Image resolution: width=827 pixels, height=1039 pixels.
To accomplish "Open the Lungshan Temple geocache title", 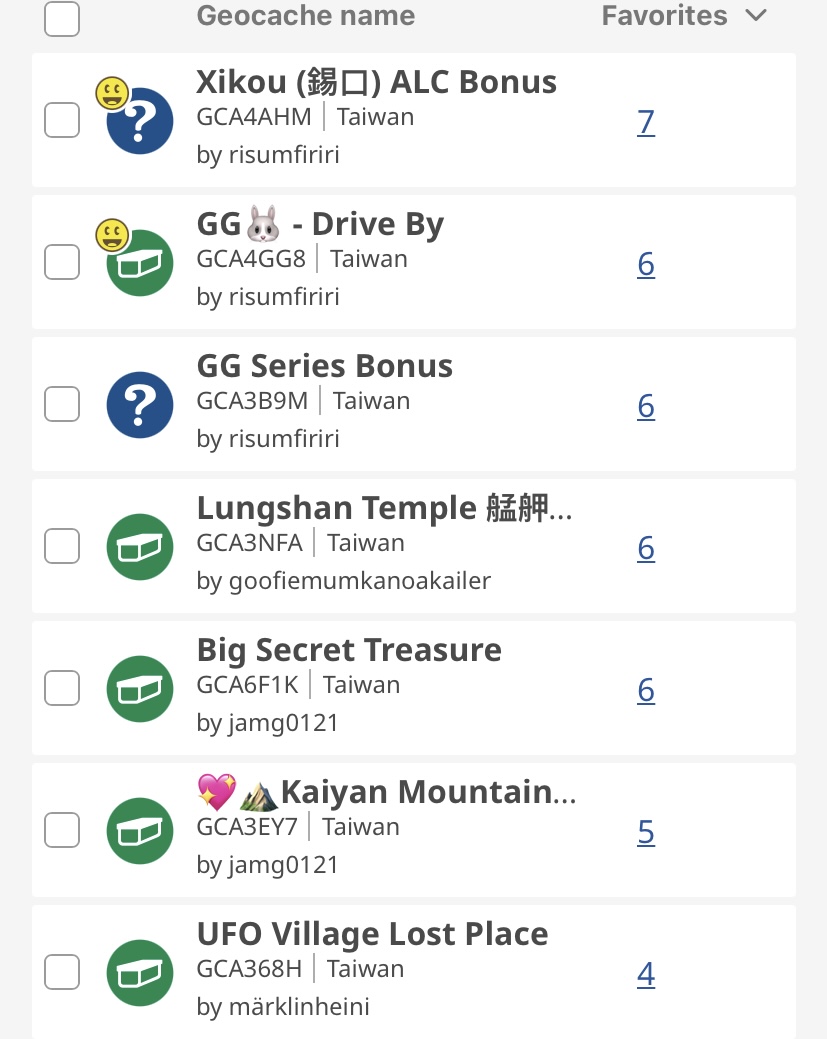I will coord(384,508).
